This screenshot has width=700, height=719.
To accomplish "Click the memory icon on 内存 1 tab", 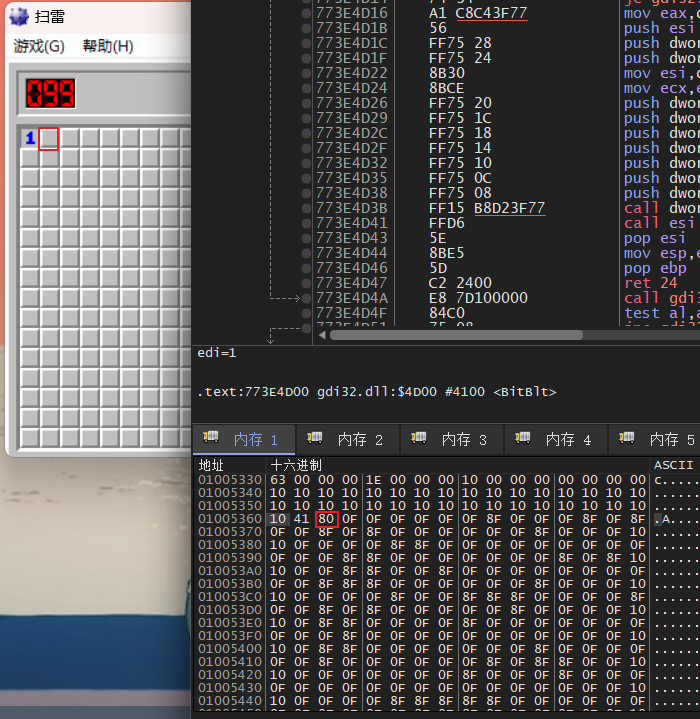I will (211, 437).
